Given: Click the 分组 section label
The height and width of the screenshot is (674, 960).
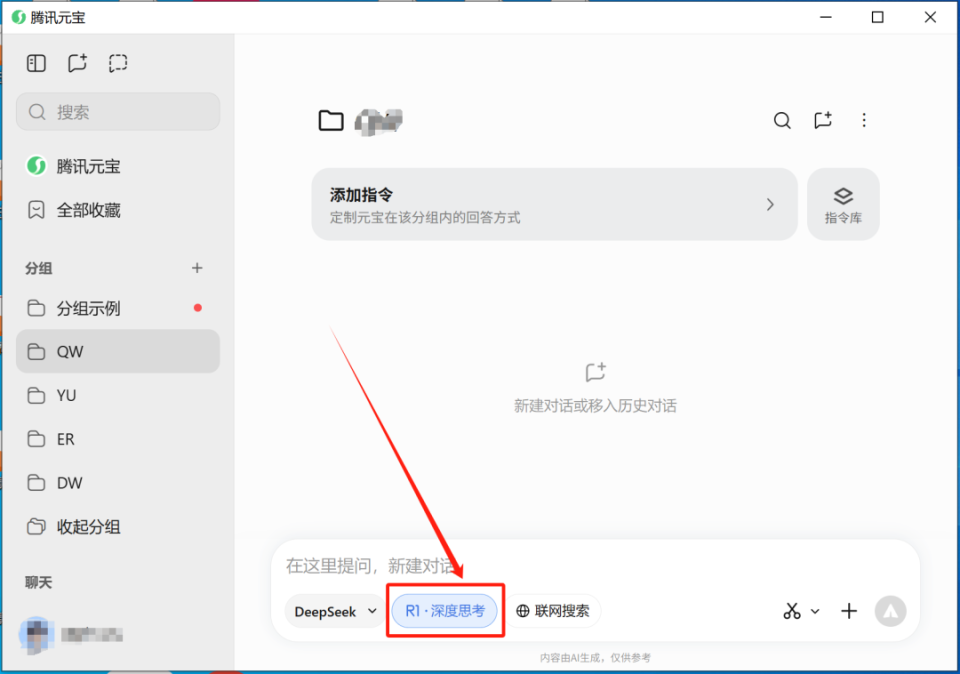Looking at the screenshot, I should pos(39,268).
